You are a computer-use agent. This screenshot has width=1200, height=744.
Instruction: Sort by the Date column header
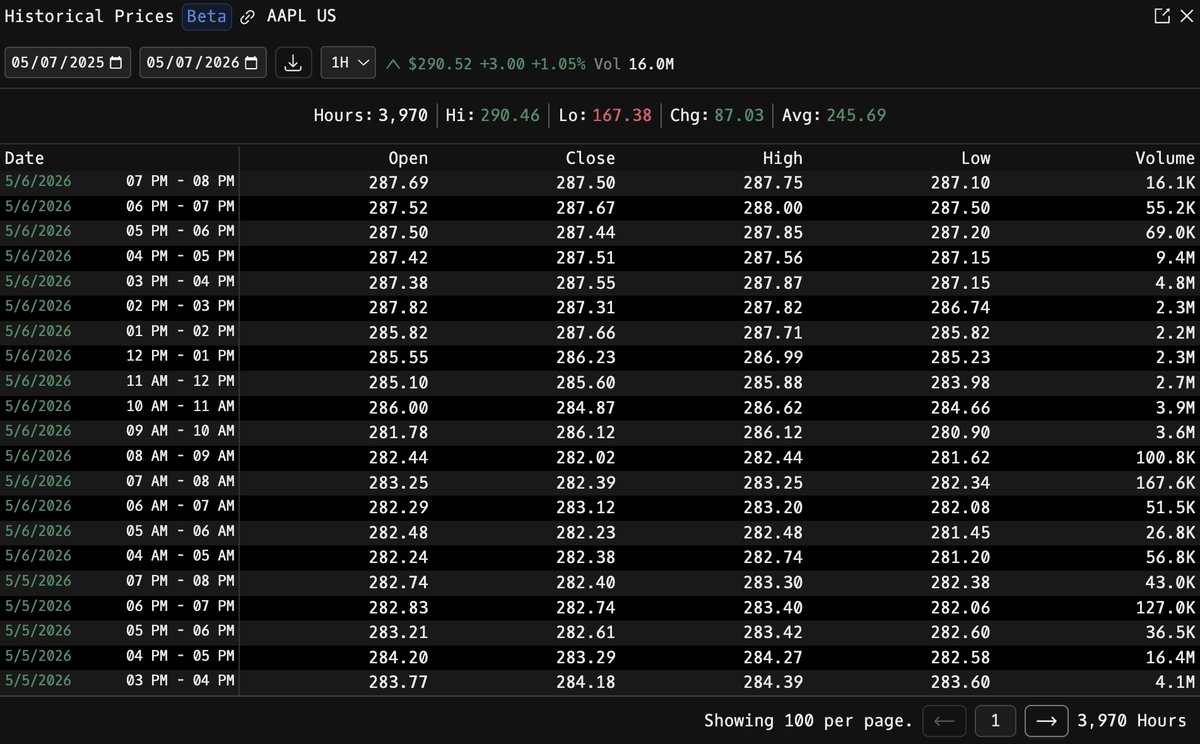click(x=25, y=158)
